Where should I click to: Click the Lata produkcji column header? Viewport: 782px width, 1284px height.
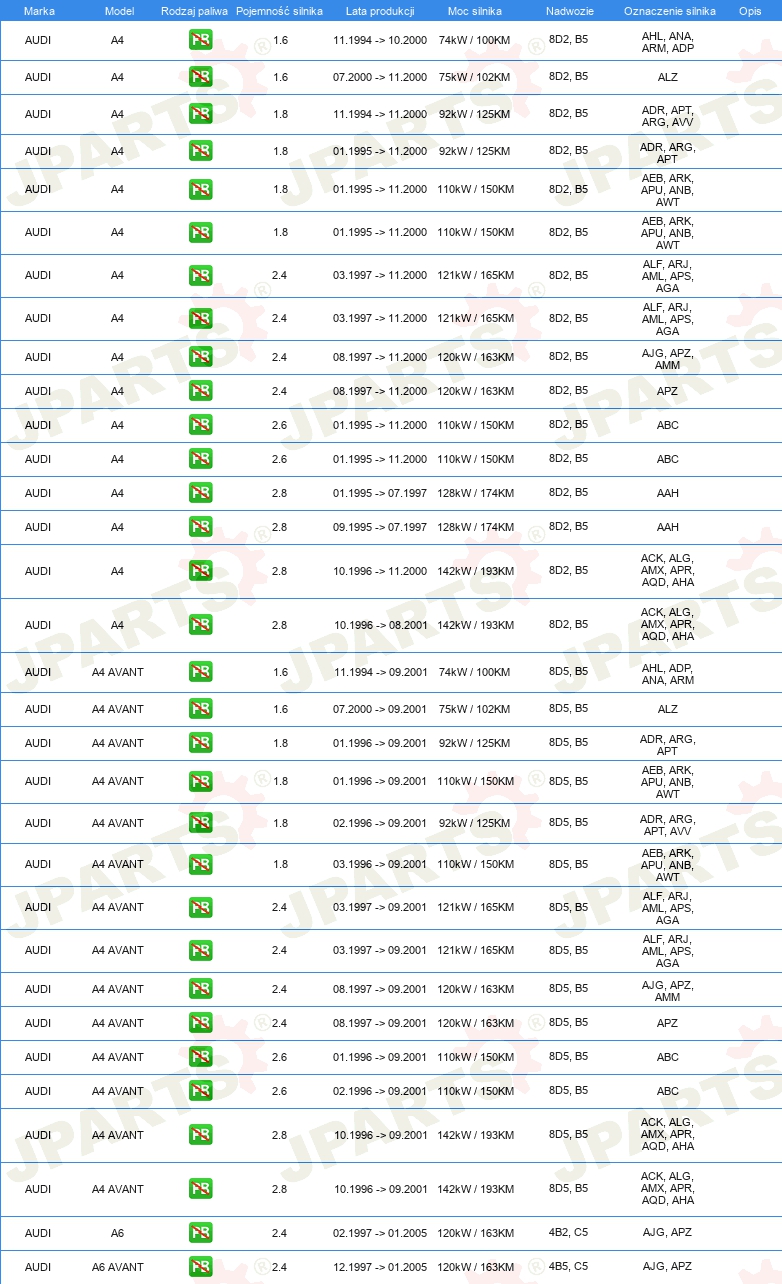click(380, 10)
